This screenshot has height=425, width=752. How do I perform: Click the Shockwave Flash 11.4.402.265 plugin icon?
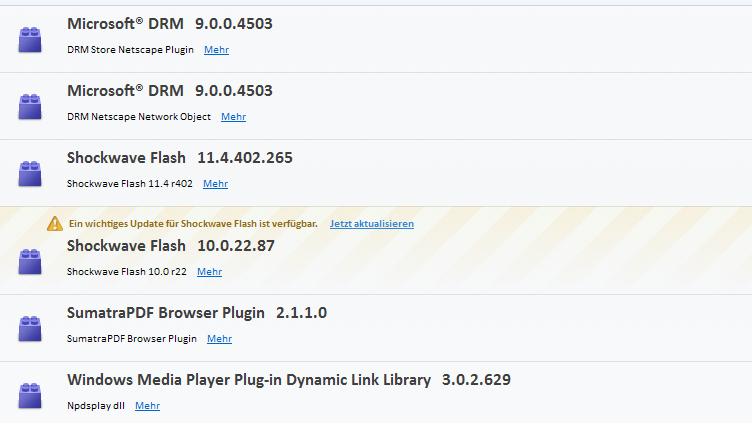pos(30,173)
